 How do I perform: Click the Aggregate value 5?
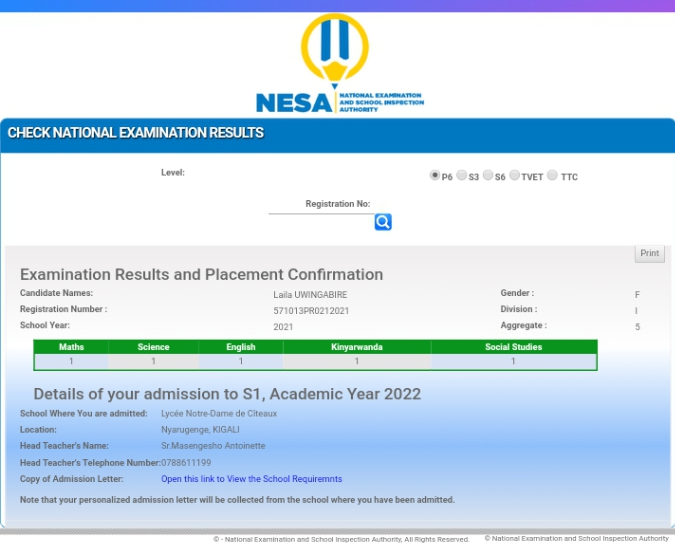637,327
